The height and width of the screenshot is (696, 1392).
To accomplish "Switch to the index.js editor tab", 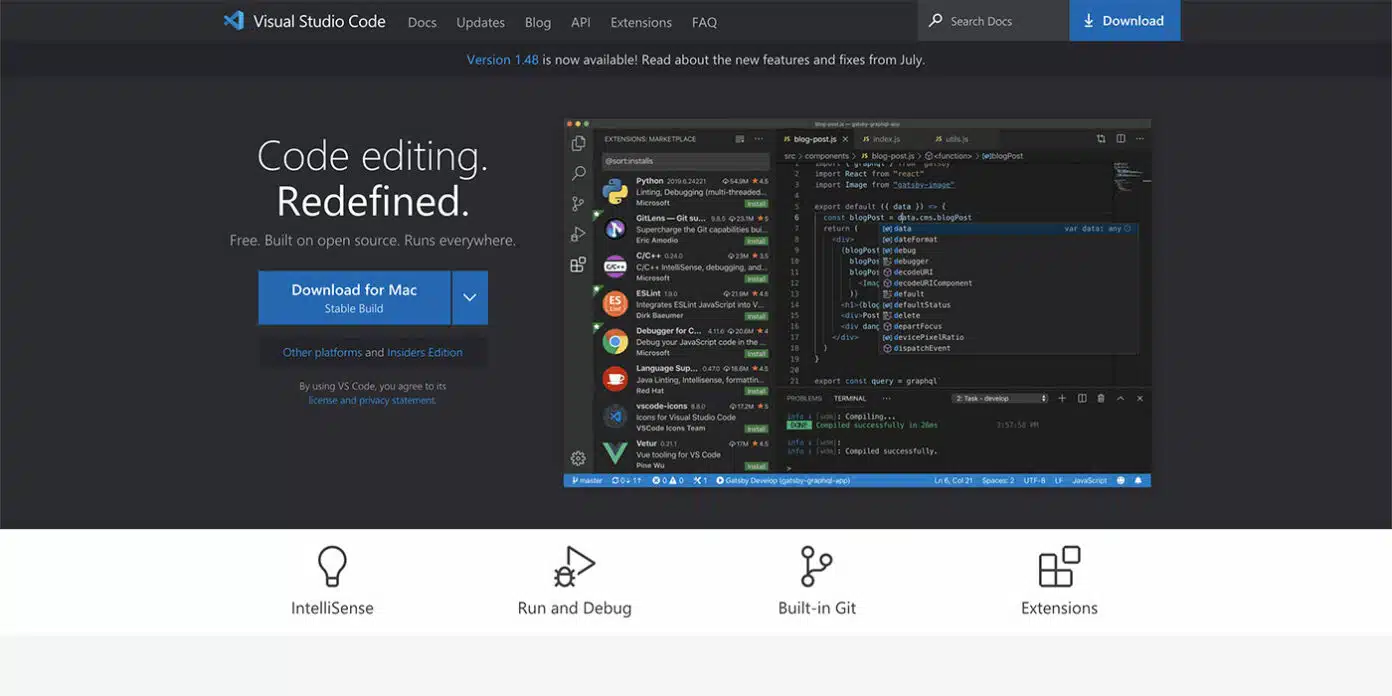I will [881, 139].
